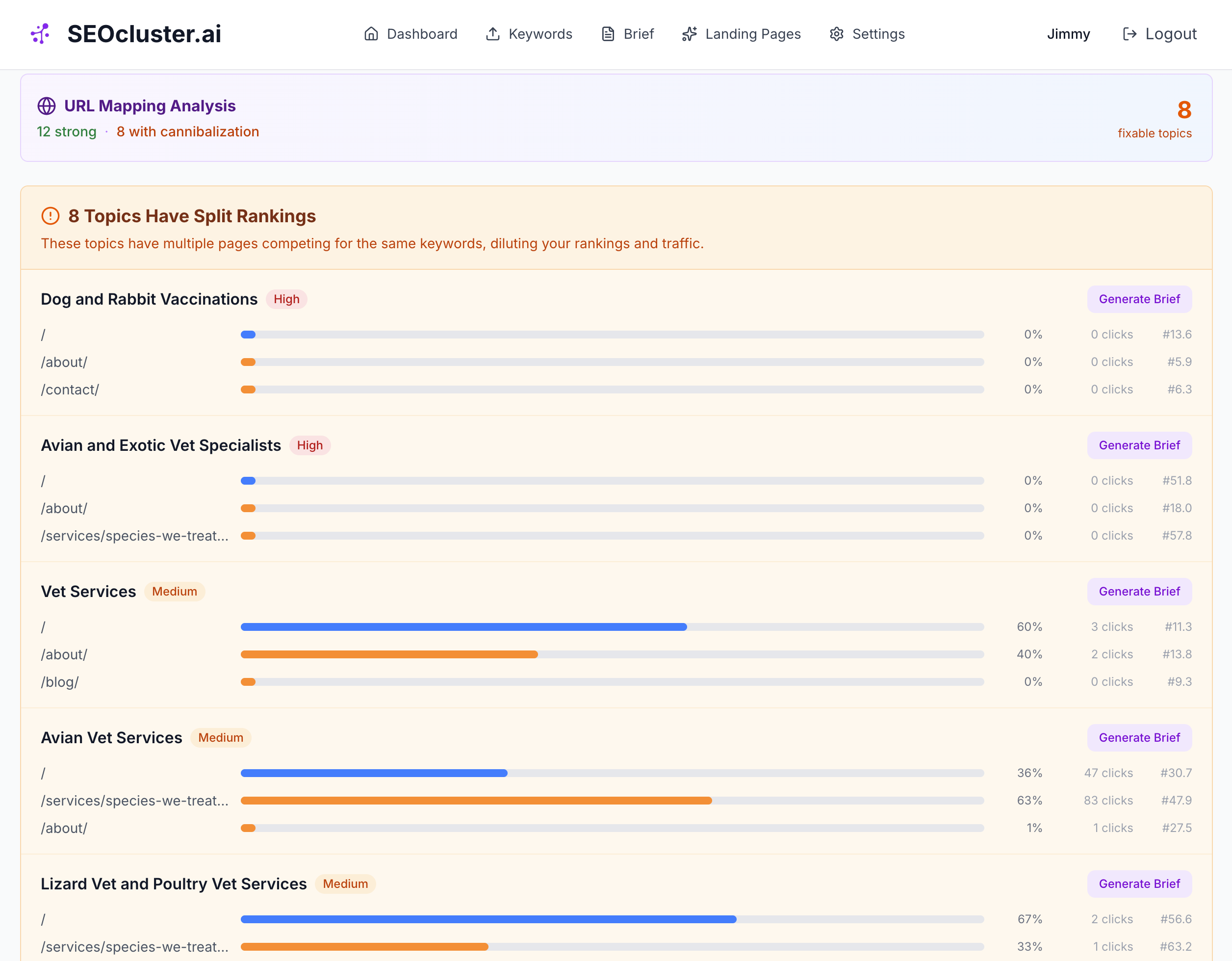Click the High badge on Avian and Exotic Vet Specialists

point(309,444)
